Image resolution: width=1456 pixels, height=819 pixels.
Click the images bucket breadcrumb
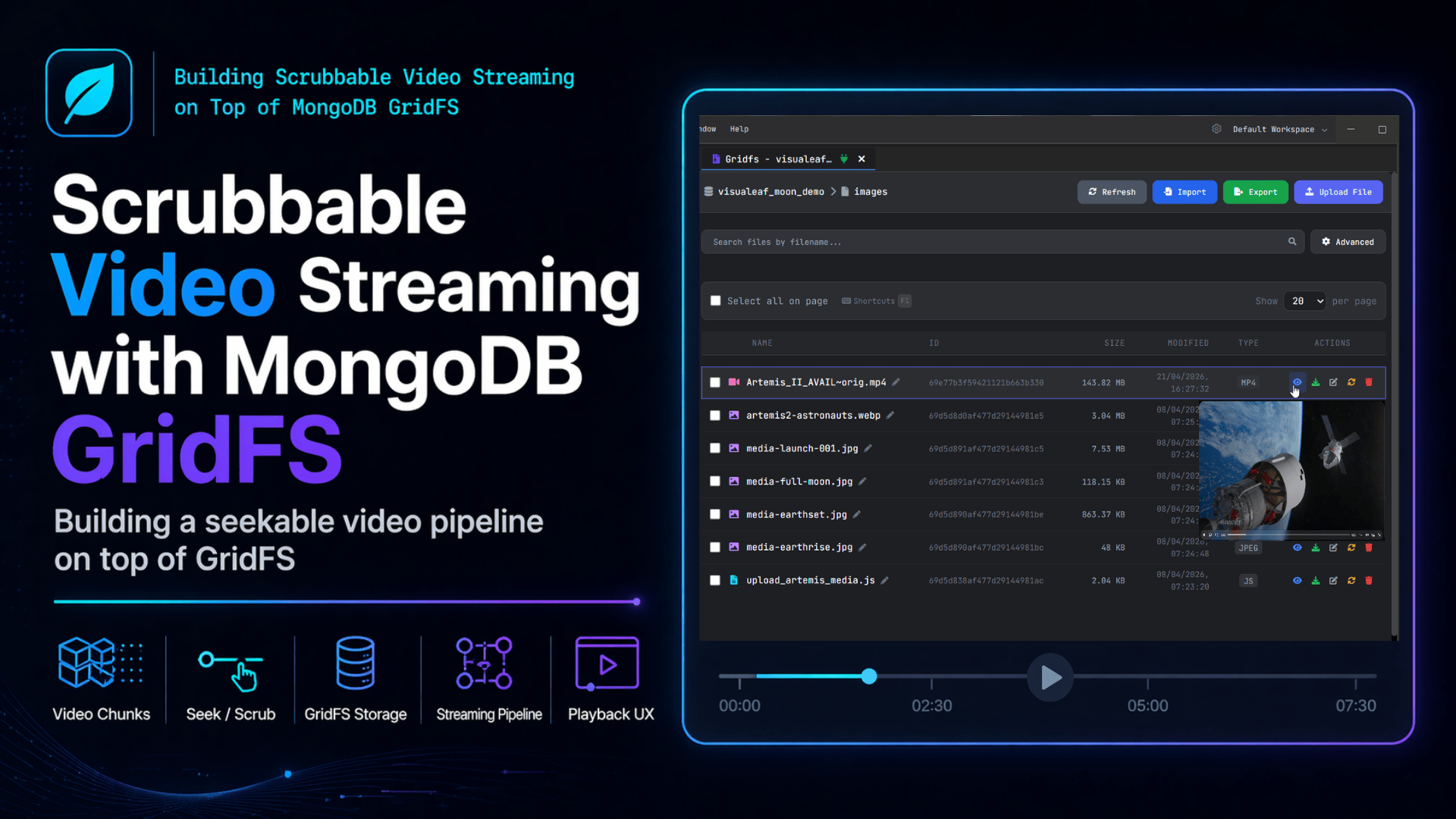(871, 192)
